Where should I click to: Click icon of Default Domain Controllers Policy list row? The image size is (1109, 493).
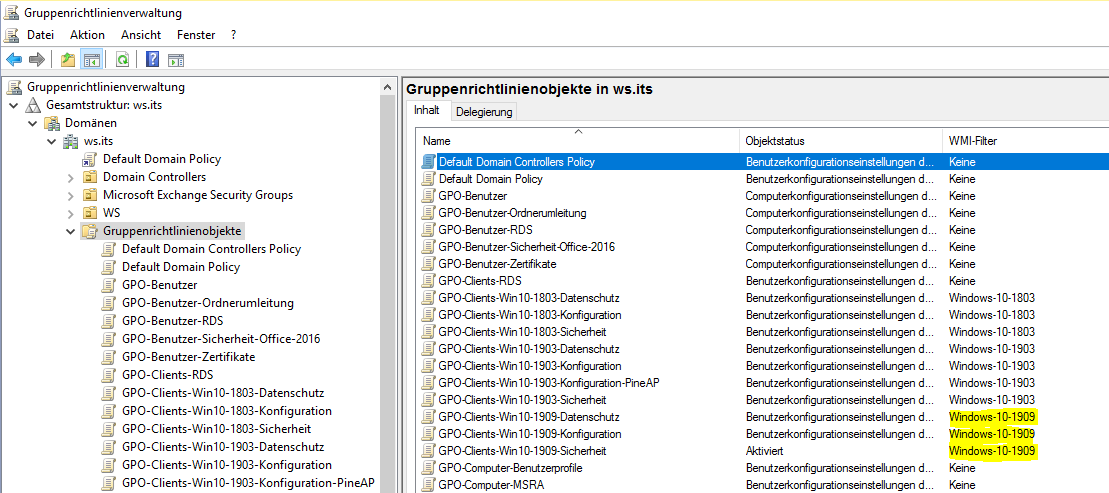click(429, 161)
